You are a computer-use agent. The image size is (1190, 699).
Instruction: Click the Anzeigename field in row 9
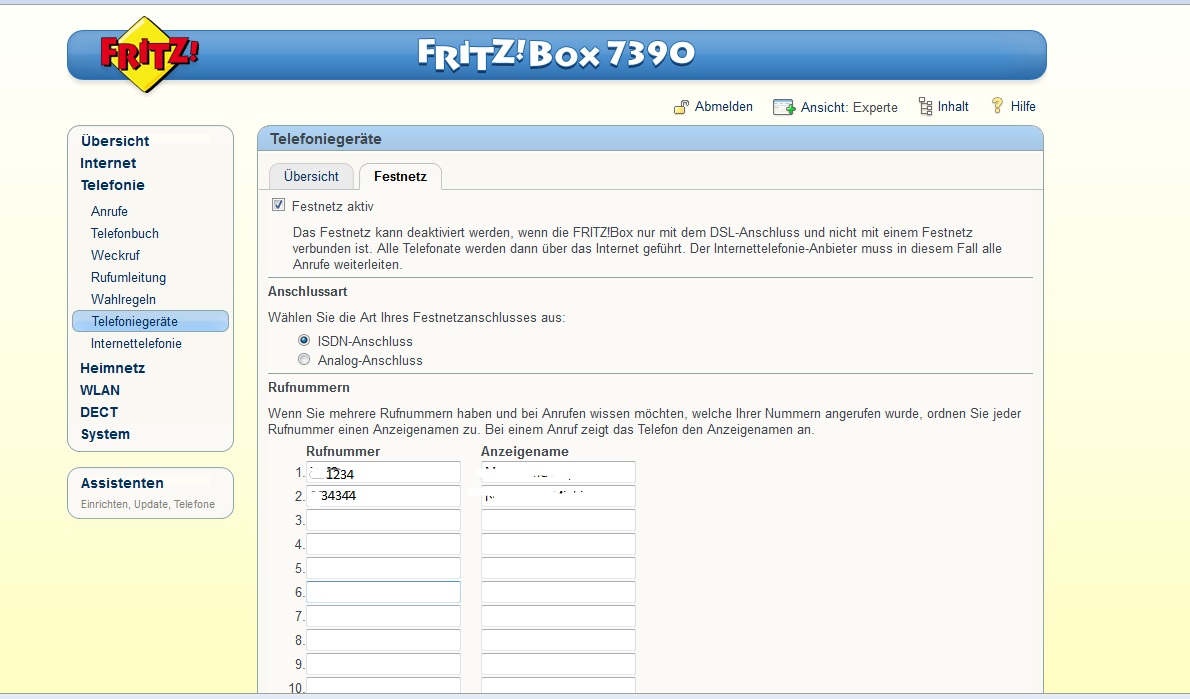pos(559,664)
